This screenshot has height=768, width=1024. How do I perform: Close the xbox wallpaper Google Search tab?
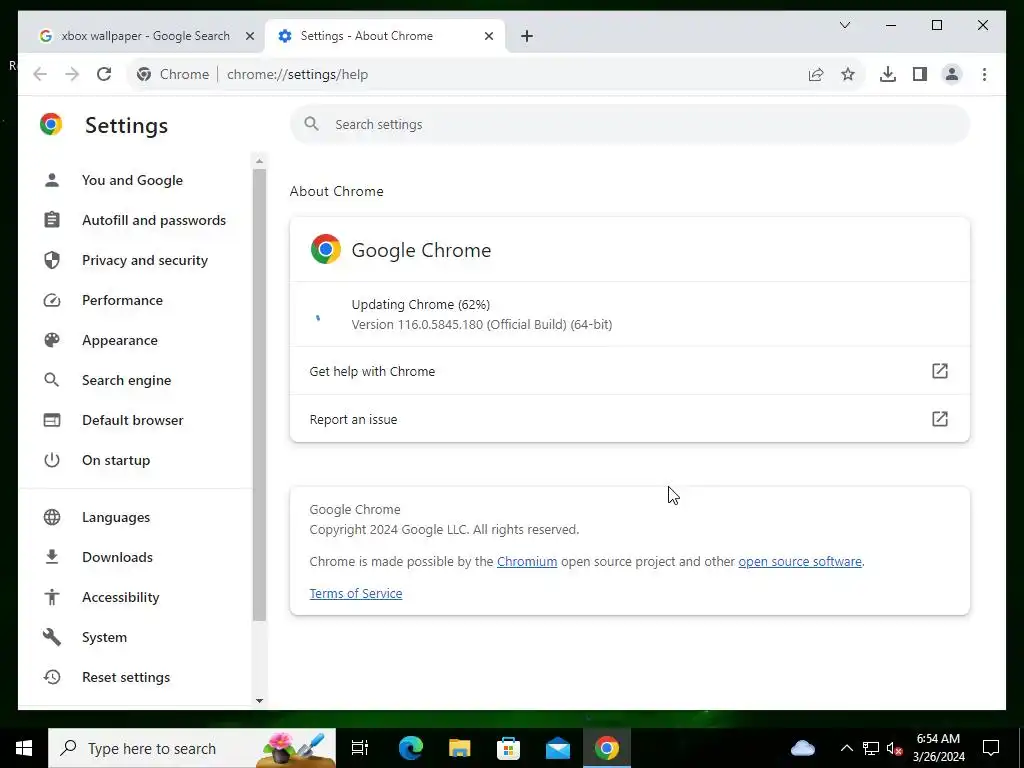pos(249,36)
